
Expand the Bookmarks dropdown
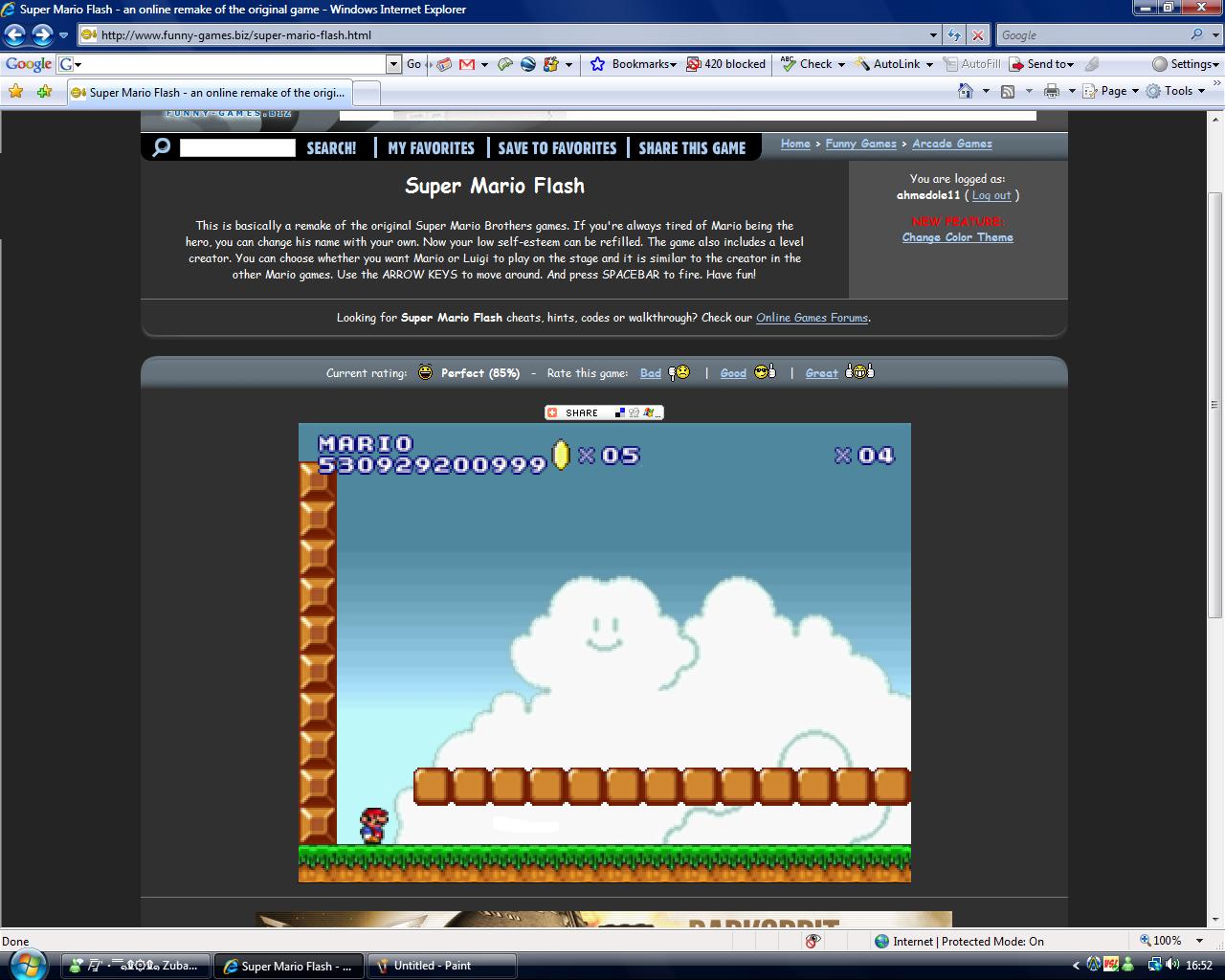[643, 64]
